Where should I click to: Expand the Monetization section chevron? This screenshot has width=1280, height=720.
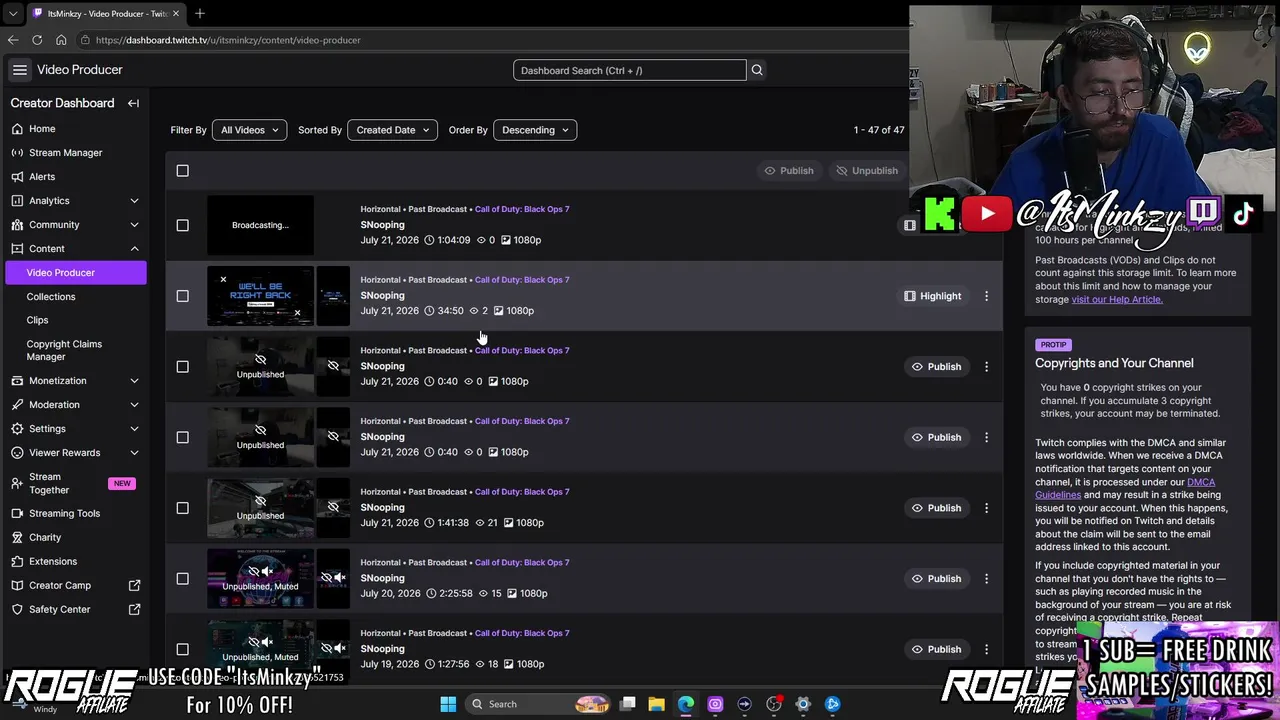[x=134, y=381]
